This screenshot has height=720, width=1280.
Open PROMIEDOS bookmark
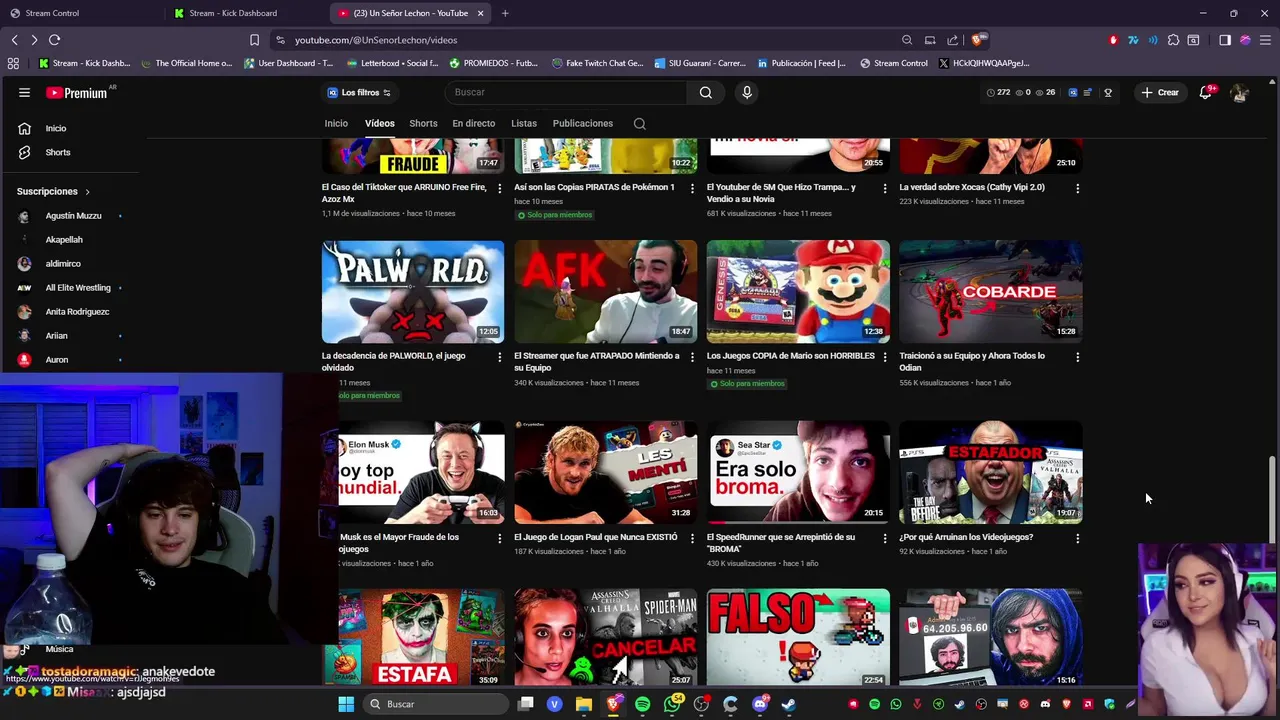pyautogui.click(x=493, y=63)
